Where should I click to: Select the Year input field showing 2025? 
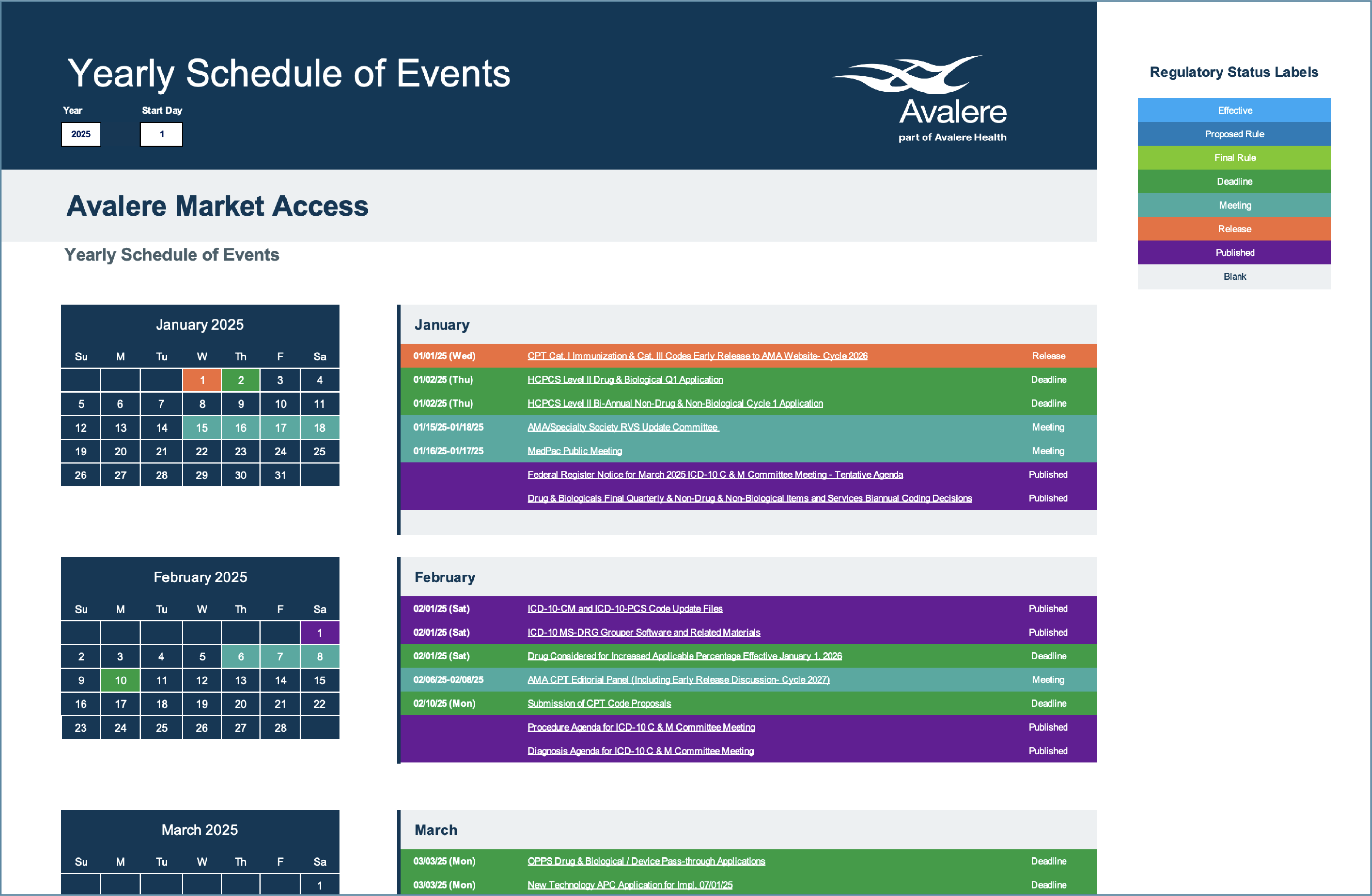tap(81, 134)
